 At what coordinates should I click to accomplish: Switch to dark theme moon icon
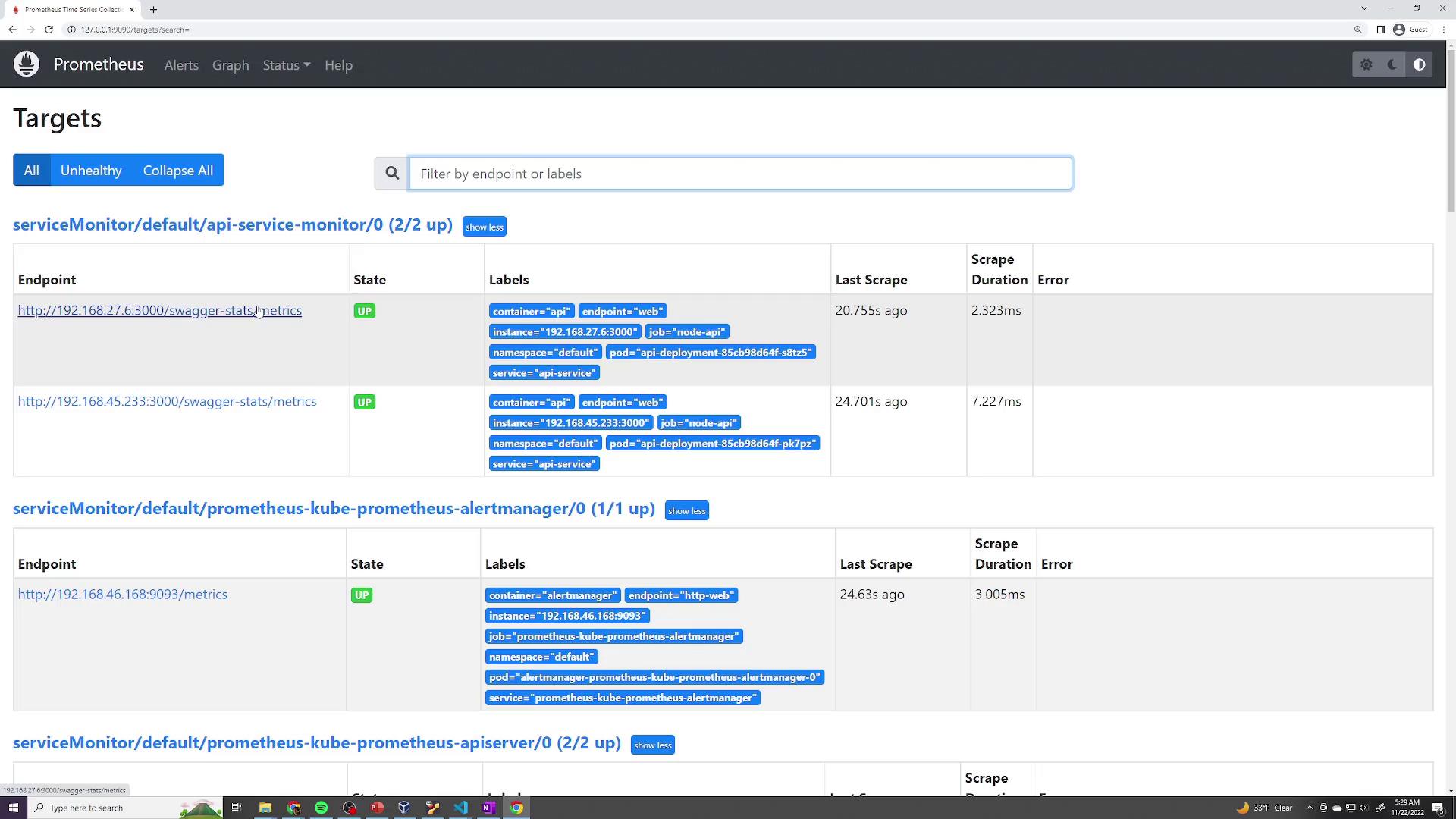click(1392, 65)
